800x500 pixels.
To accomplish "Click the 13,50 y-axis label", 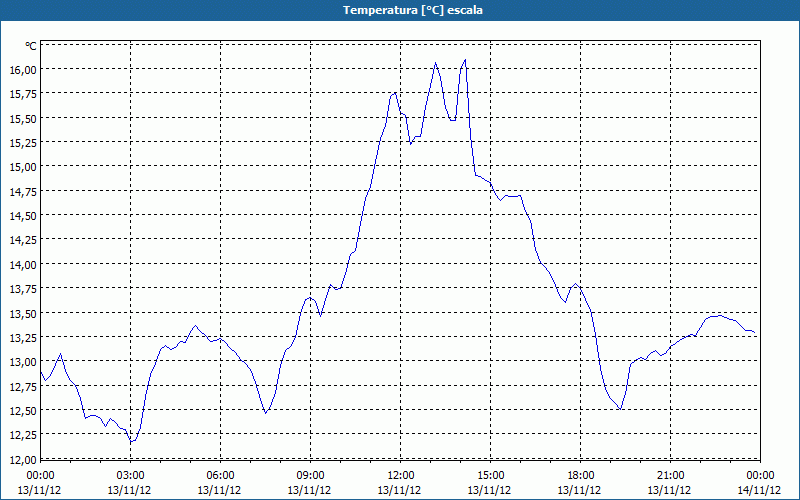I will [x=23, y=313].
